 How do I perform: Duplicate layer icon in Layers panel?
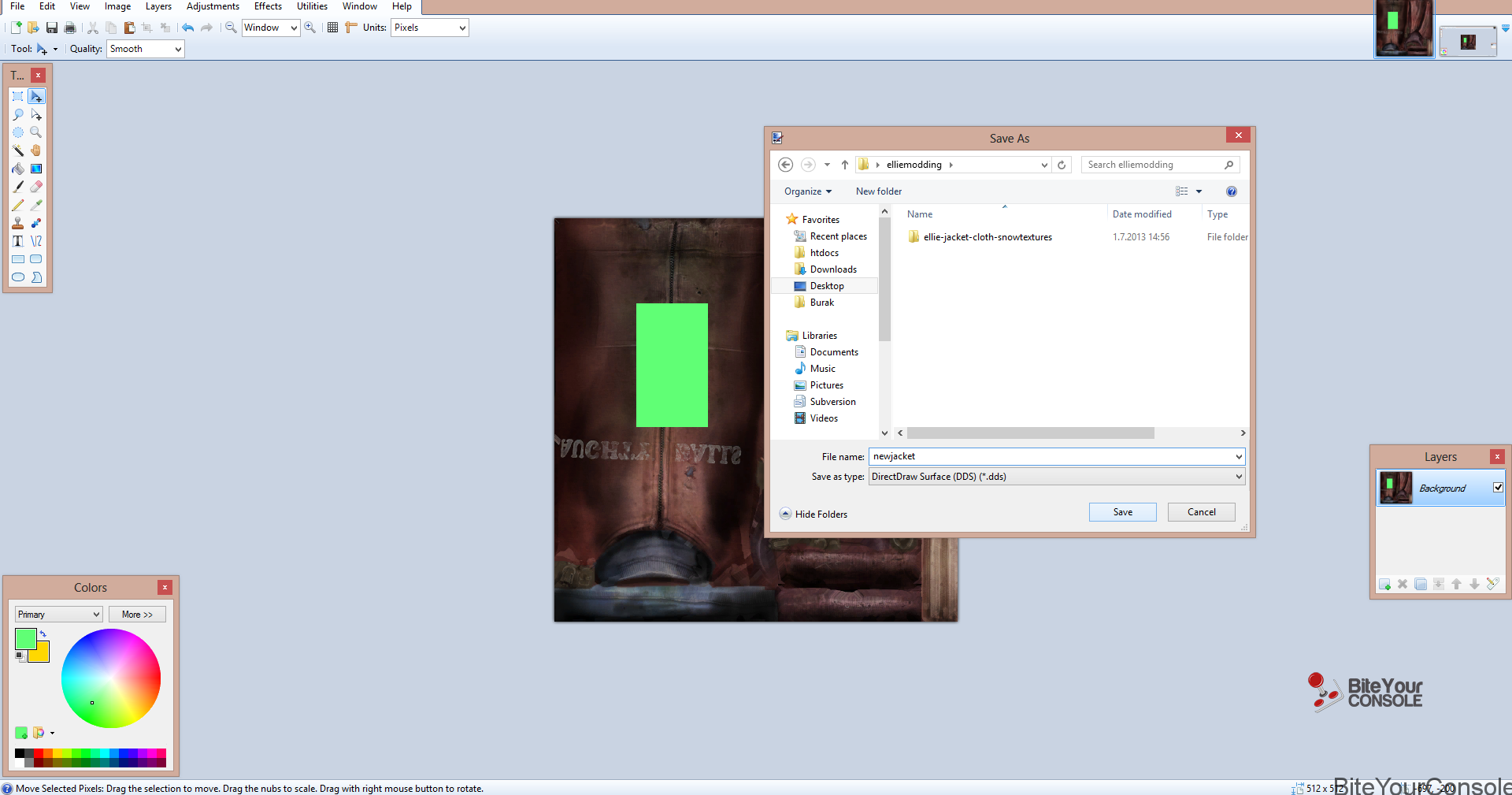1421,584
